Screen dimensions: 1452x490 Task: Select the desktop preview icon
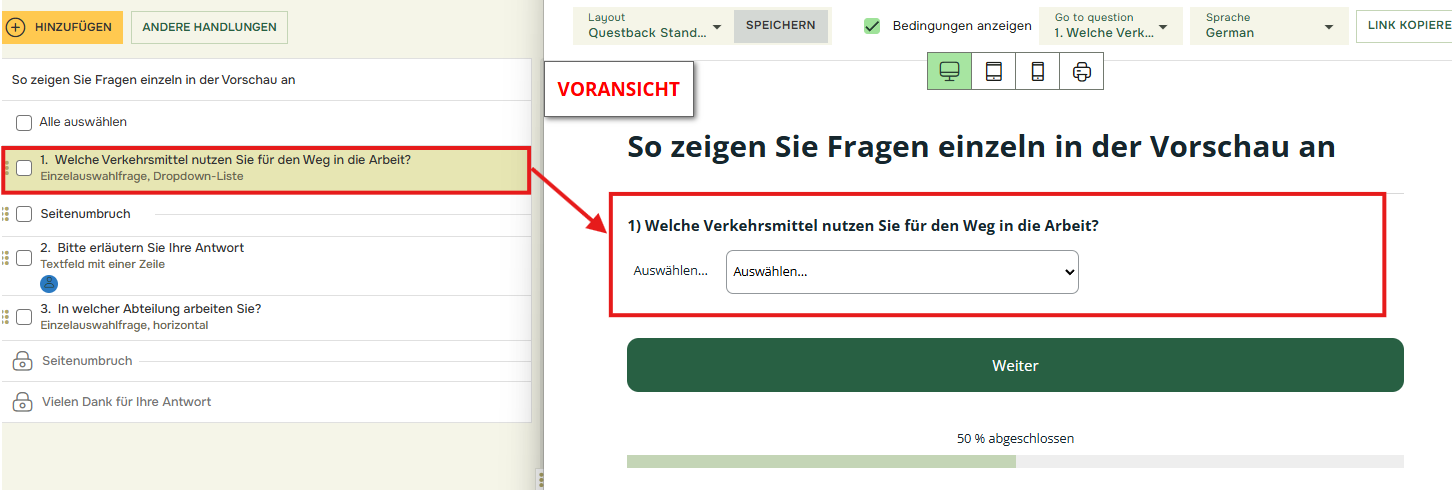pos(949,71)
